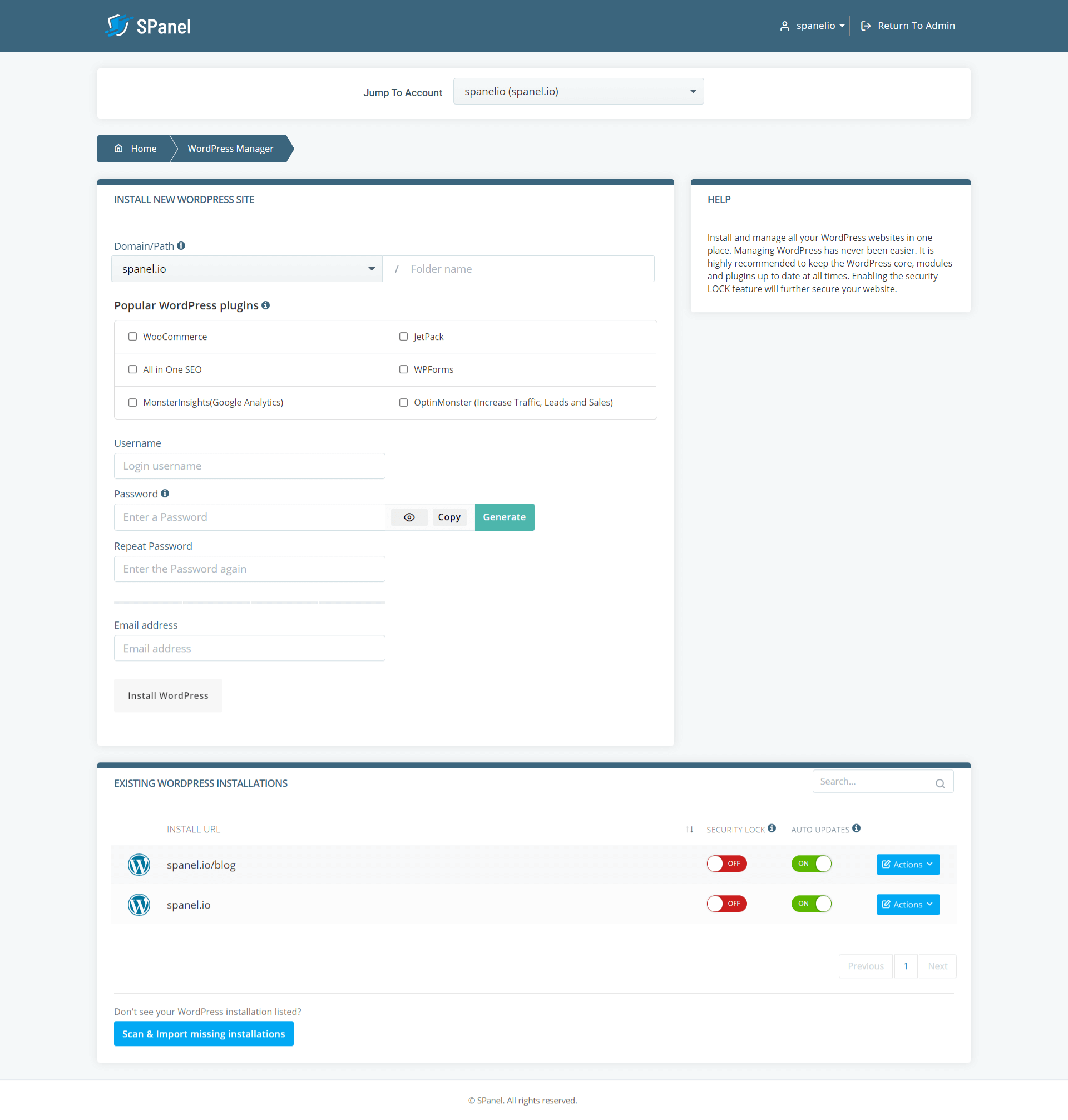Viewport: 1068px width, 1120px height.
Task: Toggle Security Lock for spanel.io row
Action: [x=727, y=904]
